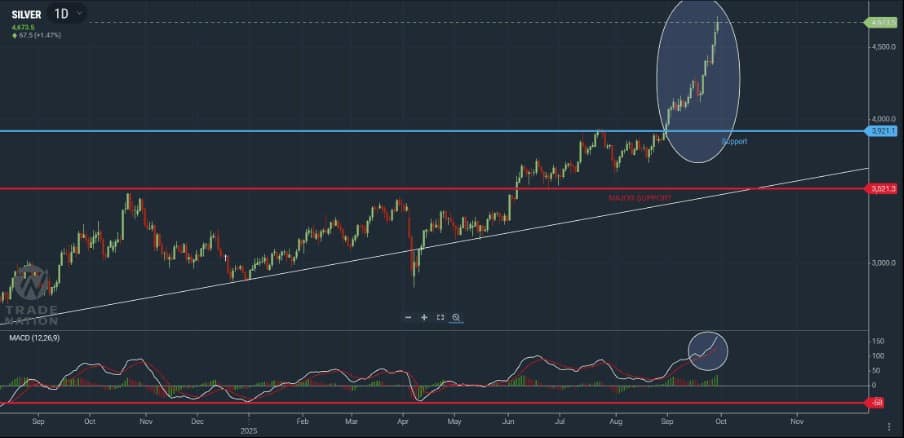Click the zoom out minus icon

[408, 317]
